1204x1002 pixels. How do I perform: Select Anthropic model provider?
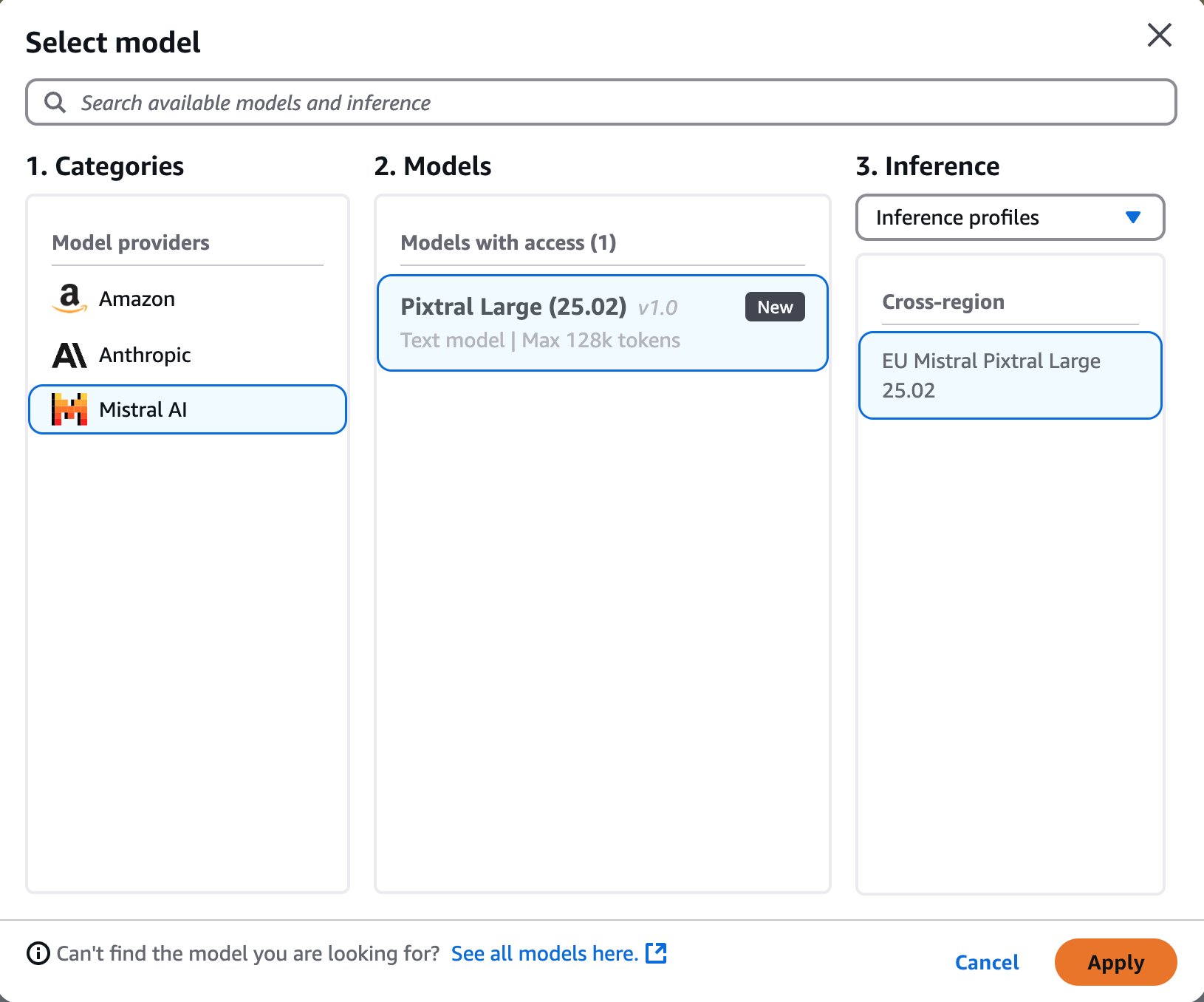145,355
